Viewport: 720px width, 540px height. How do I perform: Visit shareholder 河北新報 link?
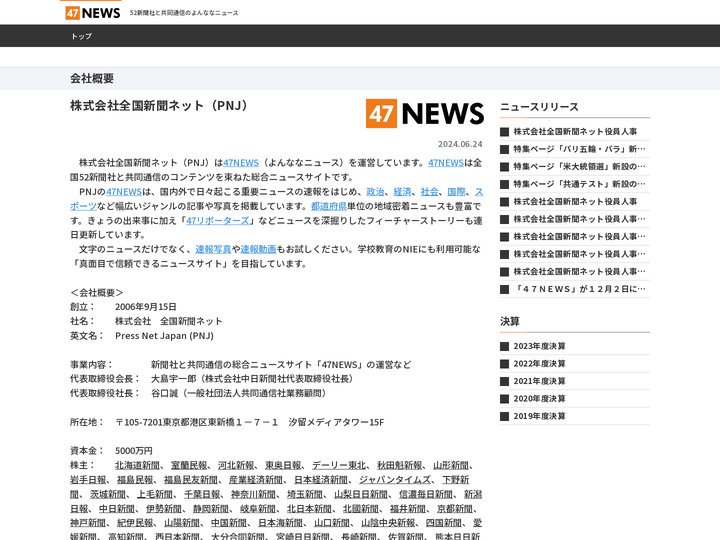pyautogui.click(x=236, y=465)
